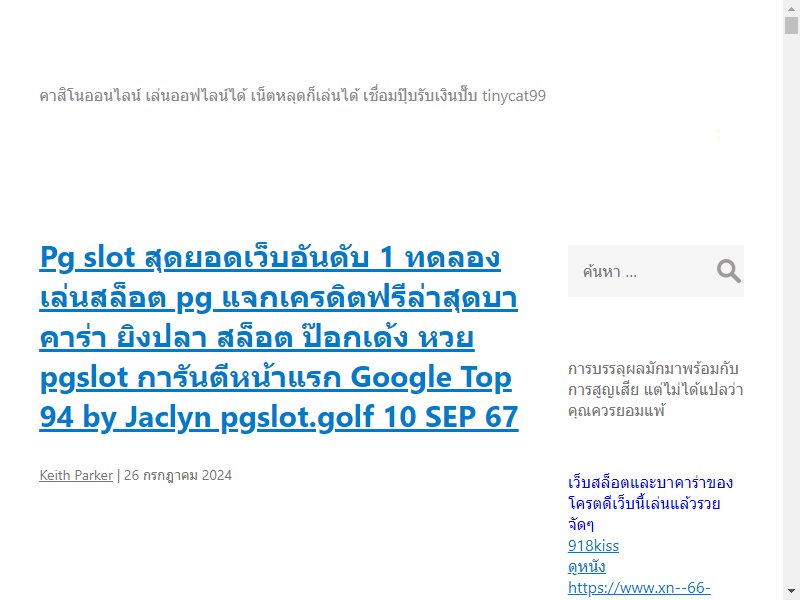The width and height of the screenshot is (800, 600).
Task: Click the site tagline mentioning tinycat99
Action: 292,95
